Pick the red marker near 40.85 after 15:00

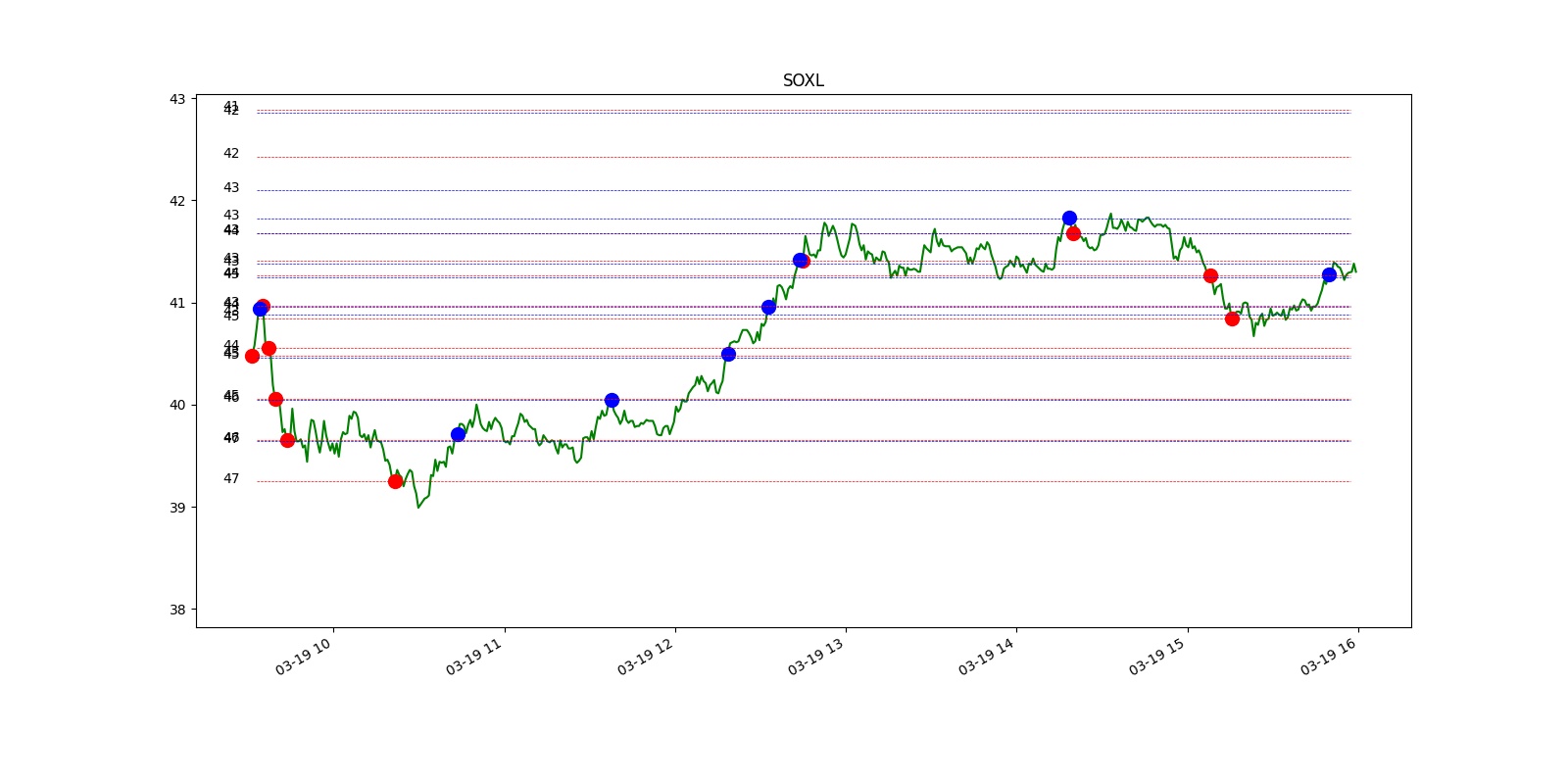click(x=1232, y=318)
